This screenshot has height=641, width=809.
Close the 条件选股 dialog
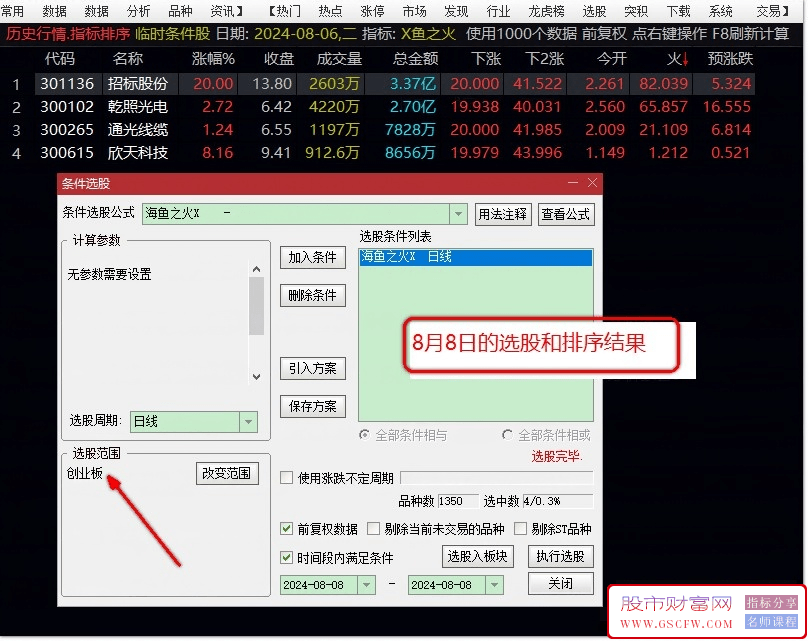tap(592, 183)
